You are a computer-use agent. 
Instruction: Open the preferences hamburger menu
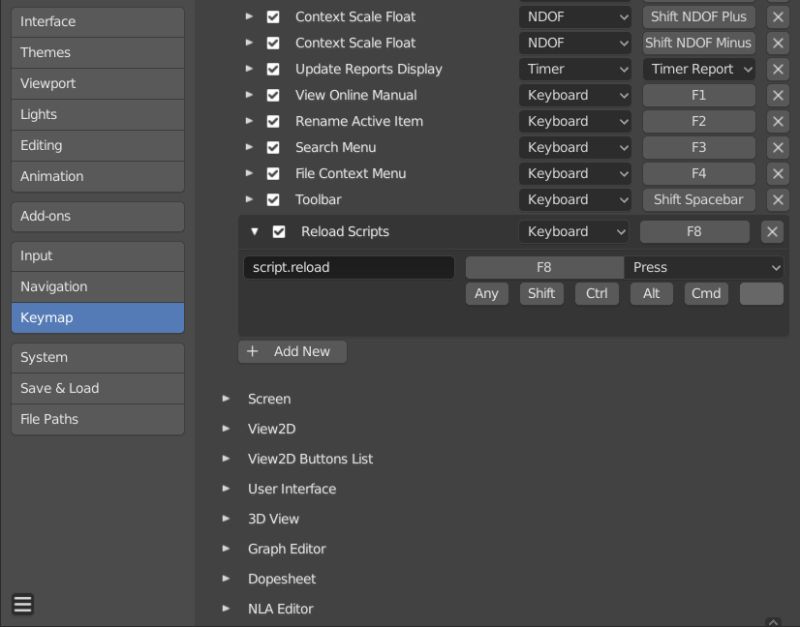(22, 604)
